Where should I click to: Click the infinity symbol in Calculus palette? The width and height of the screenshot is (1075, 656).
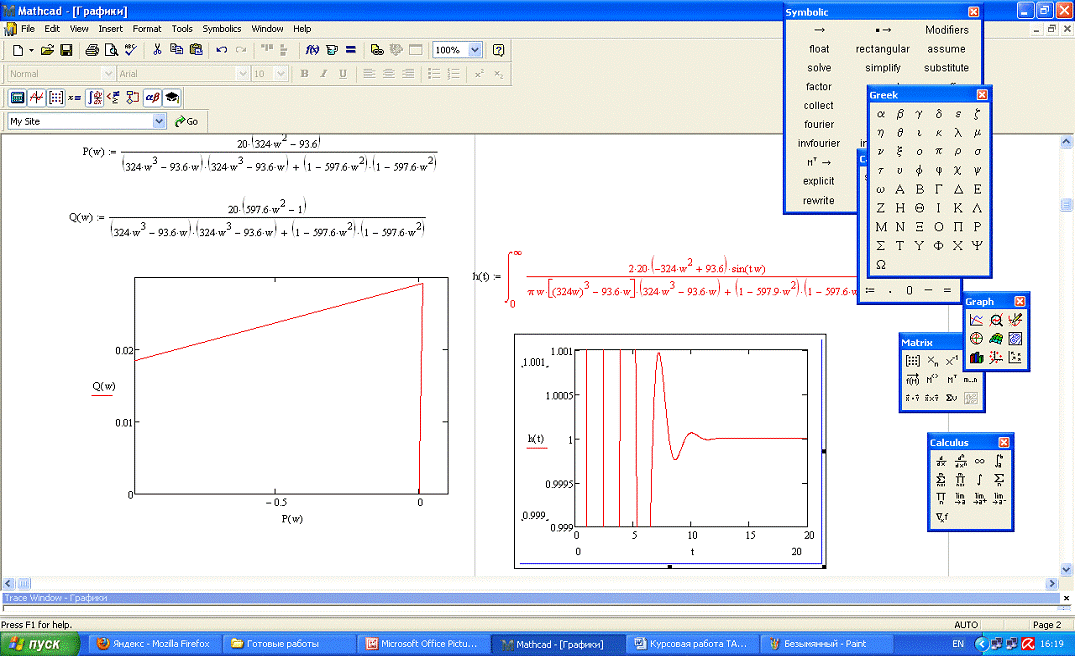click(980, 461)
